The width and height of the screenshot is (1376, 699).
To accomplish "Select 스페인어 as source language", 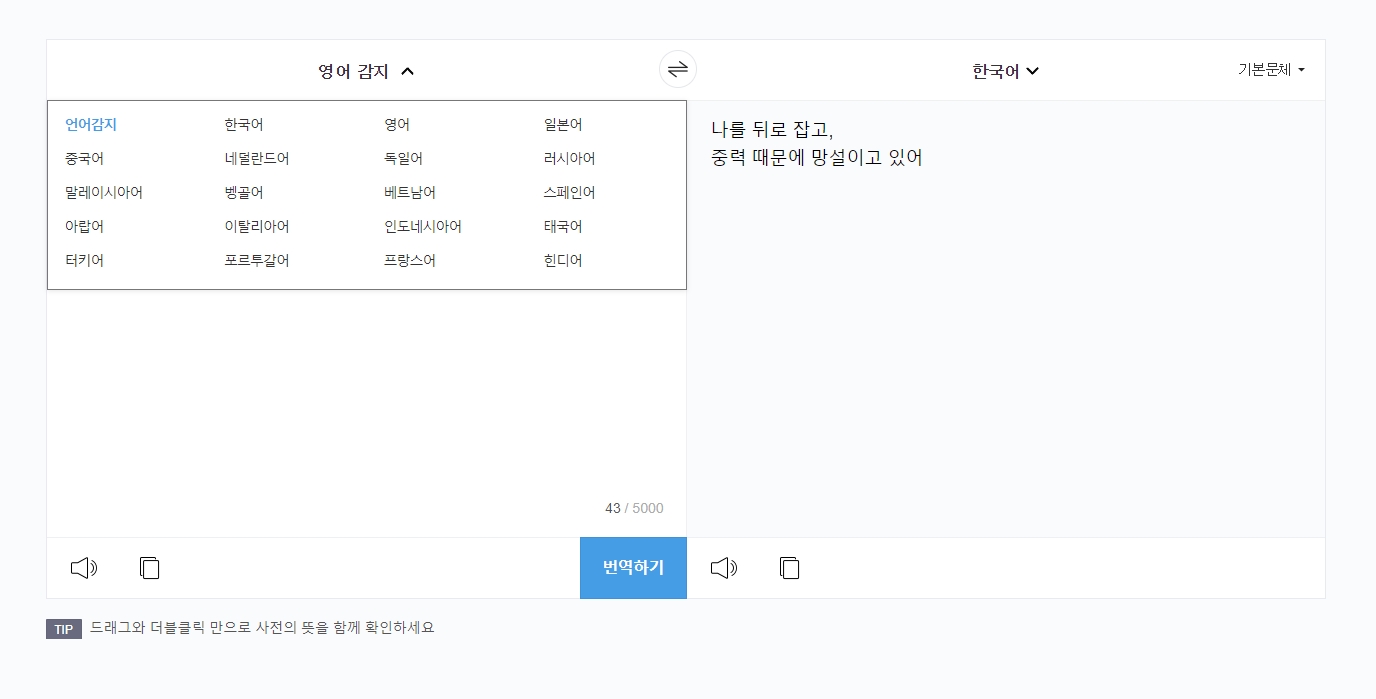I will (x=569, y=192).
